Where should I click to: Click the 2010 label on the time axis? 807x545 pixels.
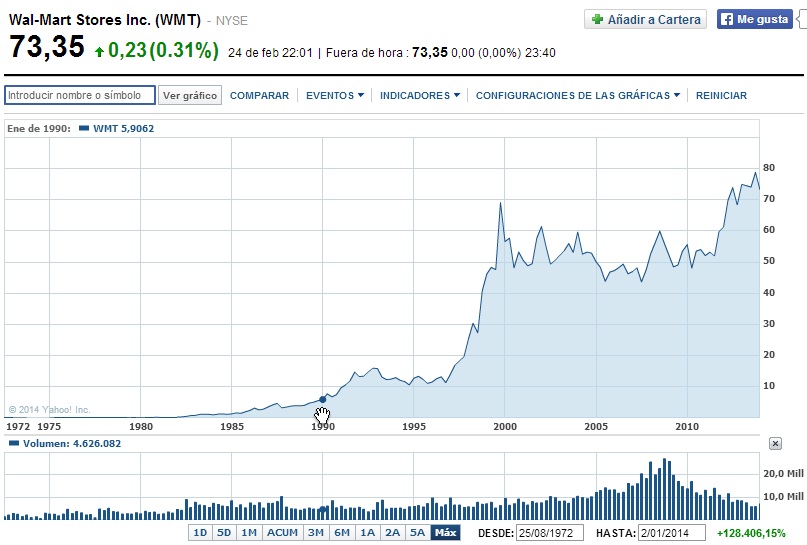click(687, 427)
